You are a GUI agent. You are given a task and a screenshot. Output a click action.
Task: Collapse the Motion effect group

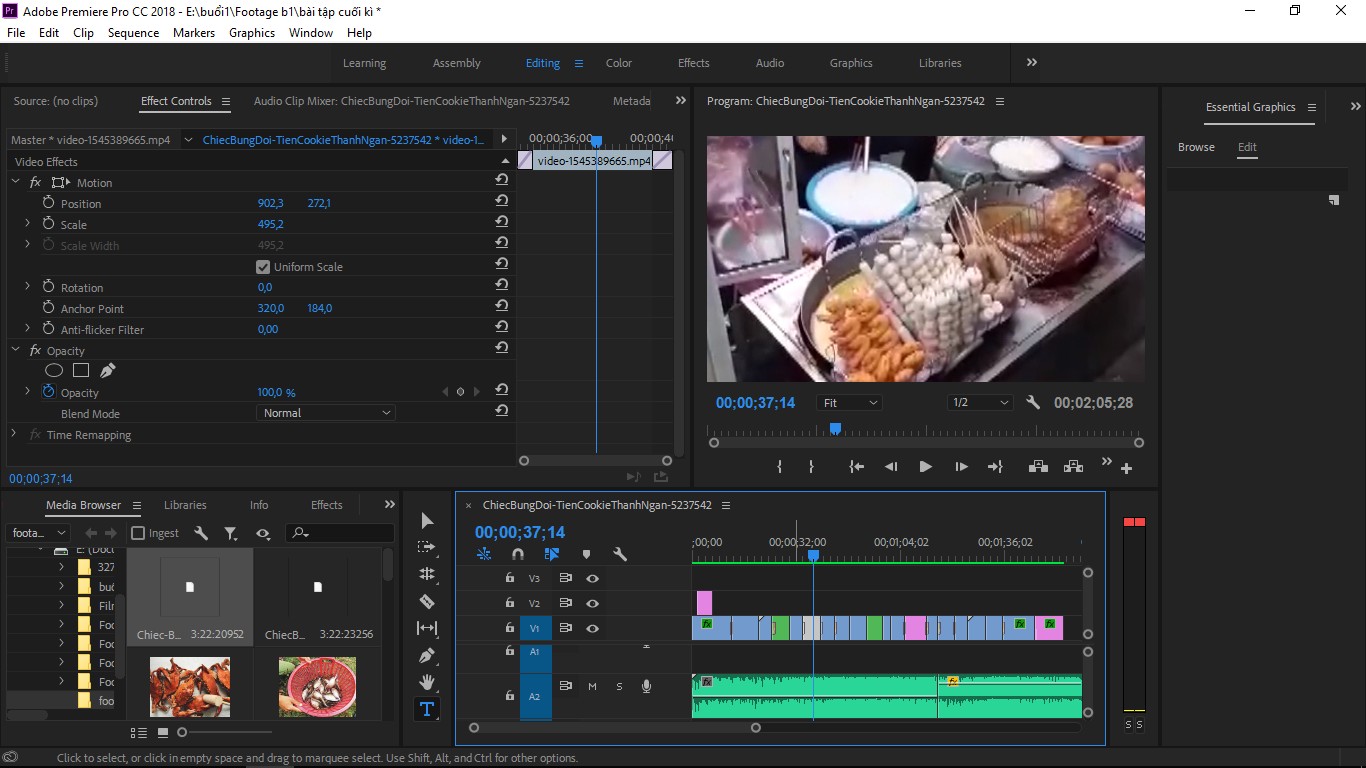click(x=15, y=182)
